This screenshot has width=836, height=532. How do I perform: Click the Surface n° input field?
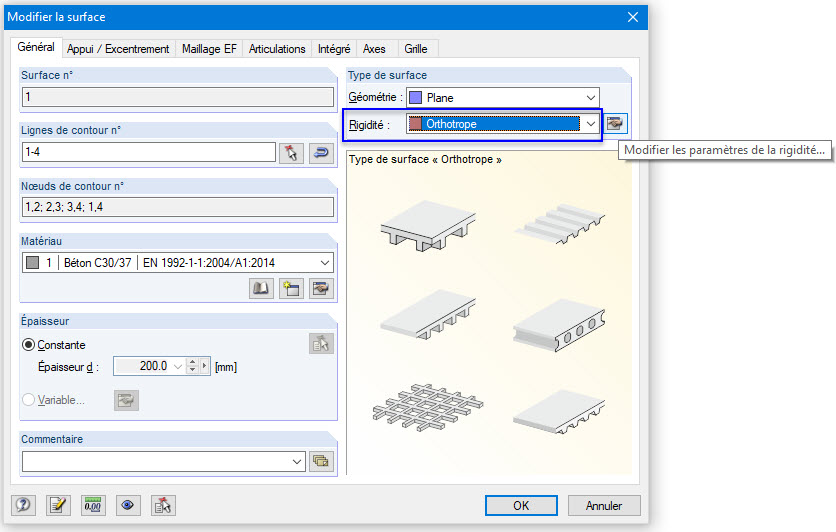(178, 97)
